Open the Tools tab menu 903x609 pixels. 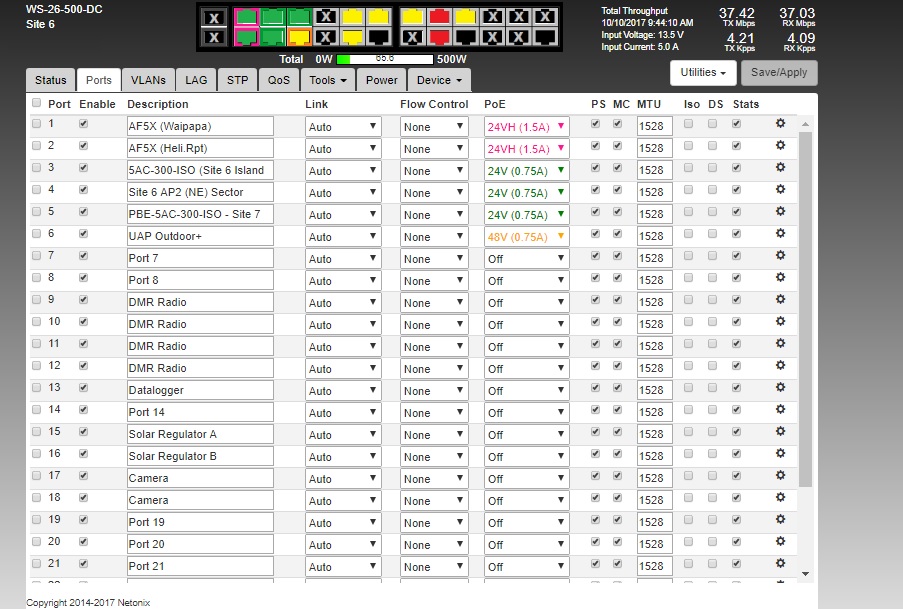pos(329,80)
